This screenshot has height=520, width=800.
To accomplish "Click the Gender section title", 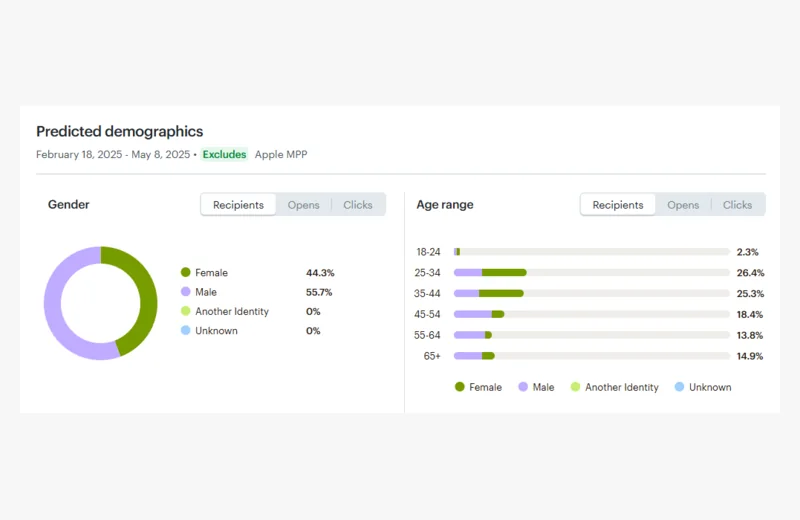I will coord(68,205).
